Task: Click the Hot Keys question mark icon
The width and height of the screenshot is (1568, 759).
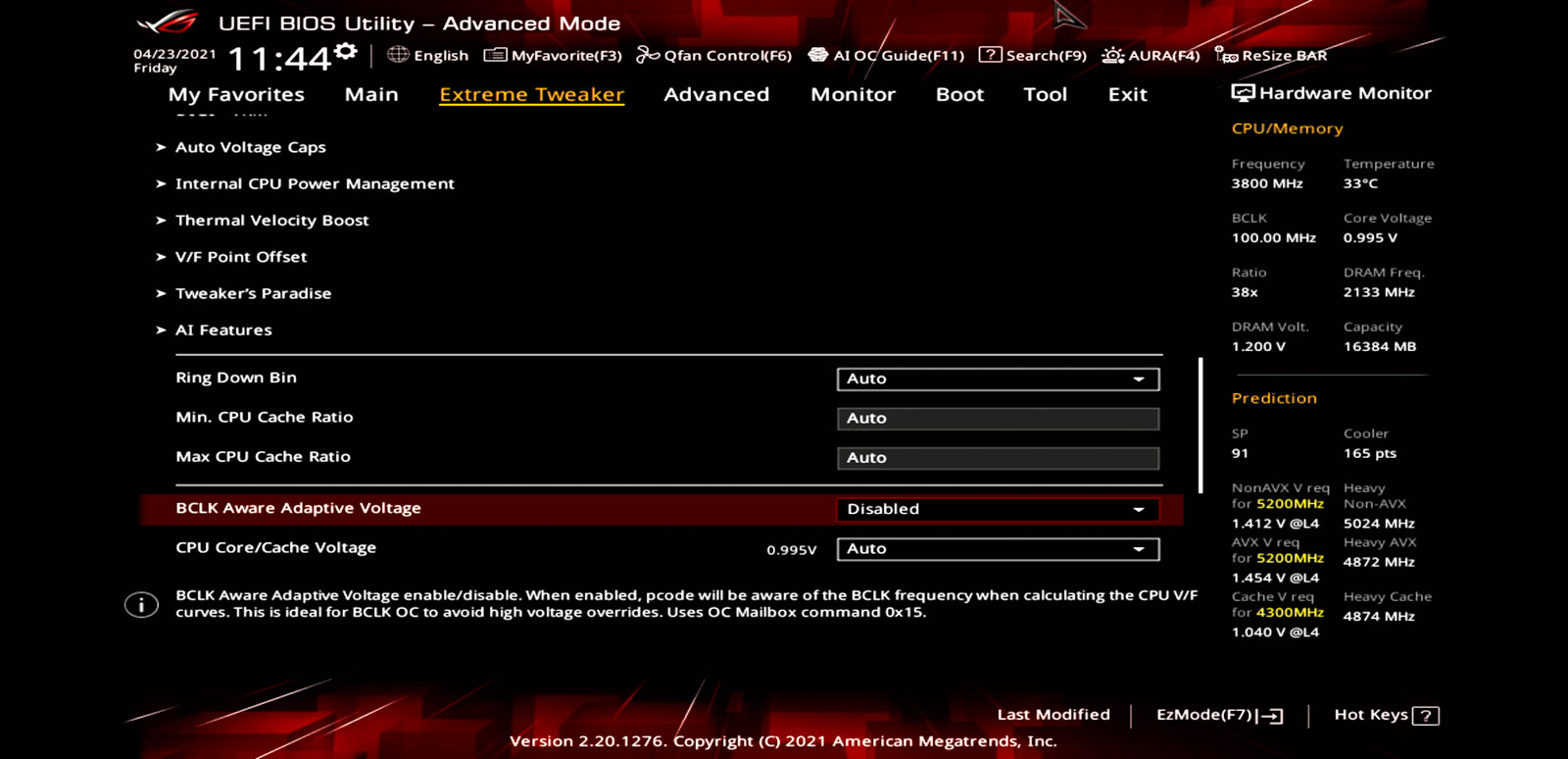Action: 1426,716
